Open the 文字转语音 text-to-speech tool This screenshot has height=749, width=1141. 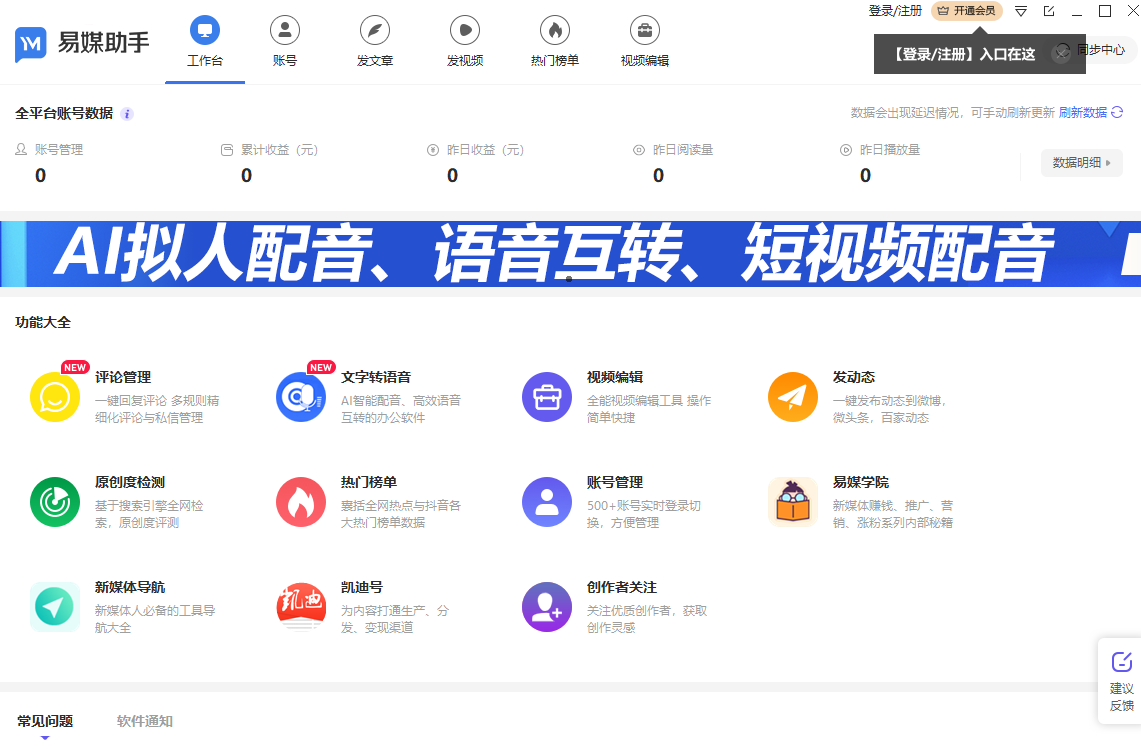coord(301,396)
